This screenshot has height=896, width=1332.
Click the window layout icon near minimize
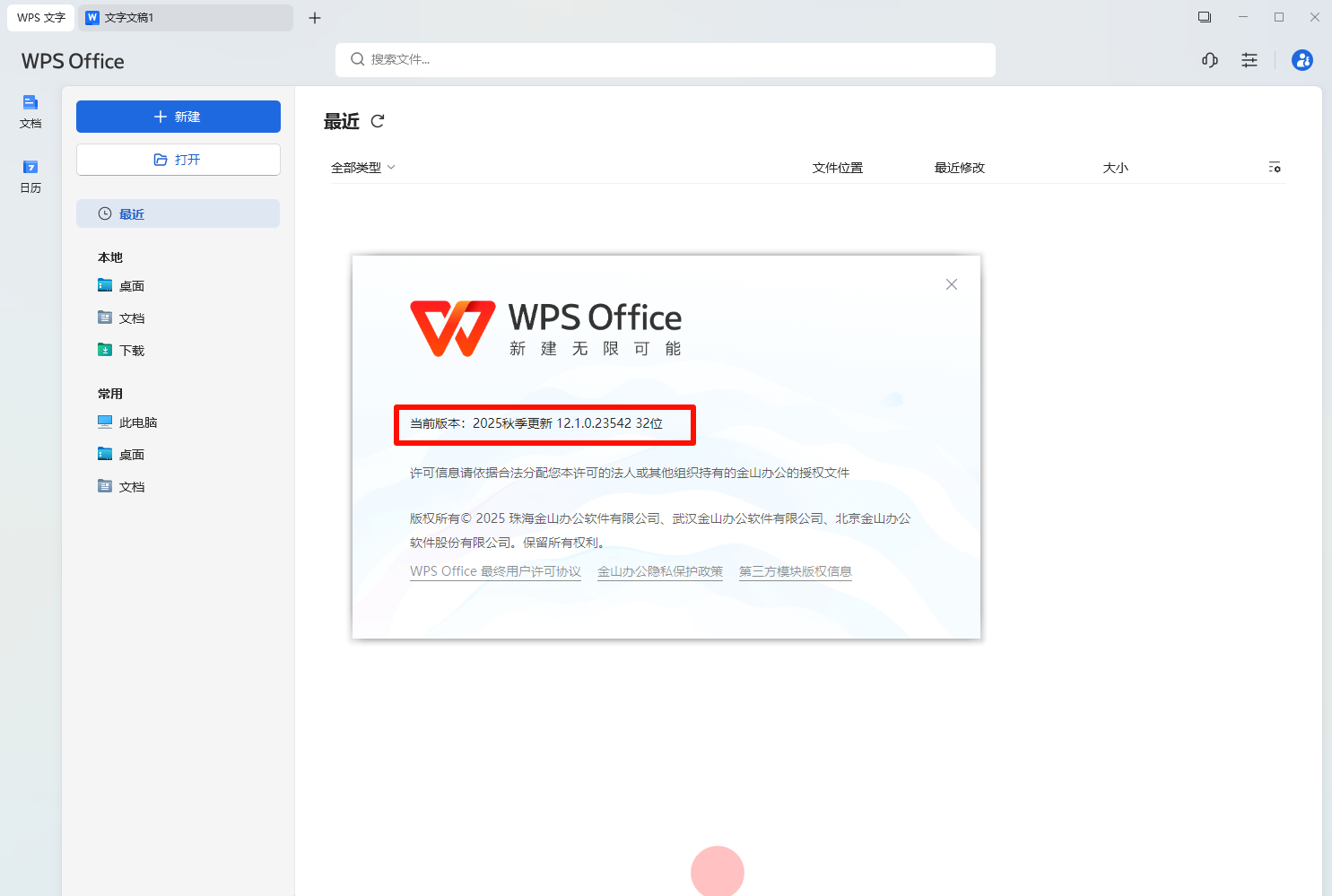pos(1204,16)
